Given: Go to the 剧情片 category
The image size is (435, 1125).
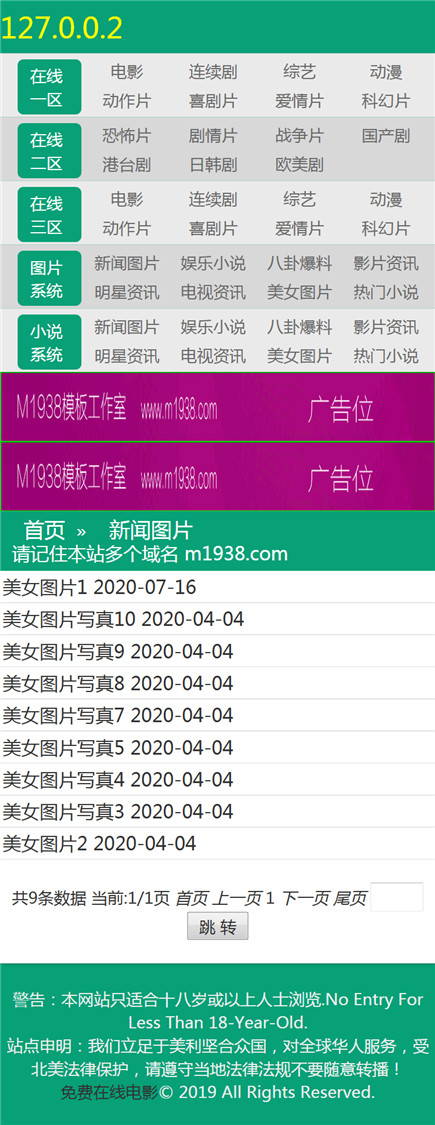Looking at the screenshot, I should coord(213,136).
